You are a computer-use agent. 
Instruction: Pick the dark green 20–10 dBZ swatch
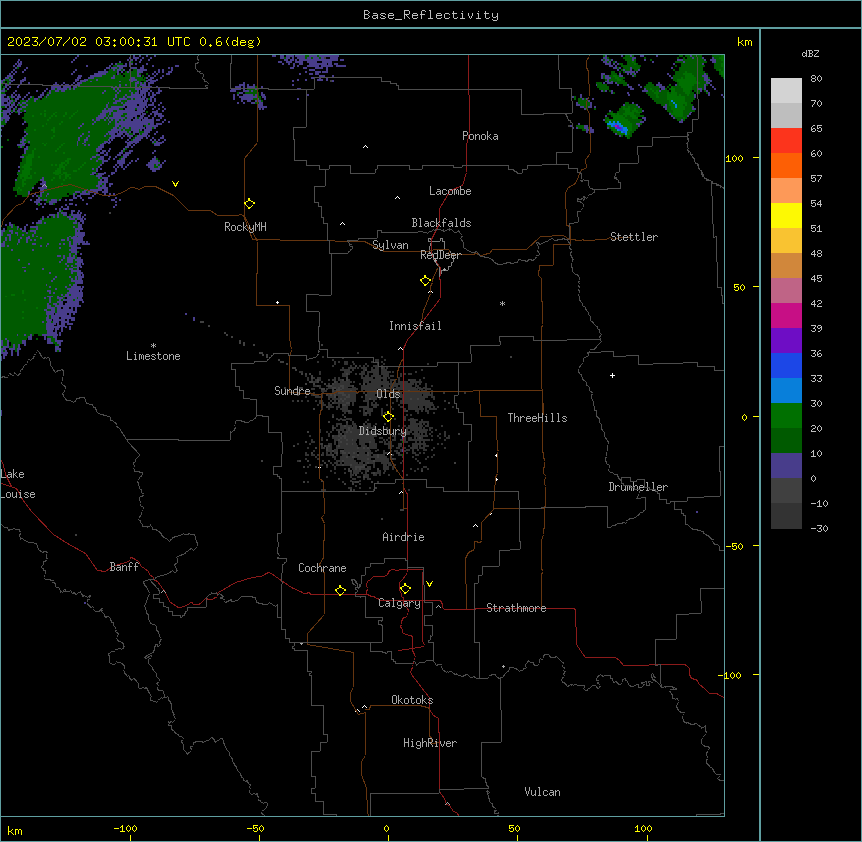(786, 440)
